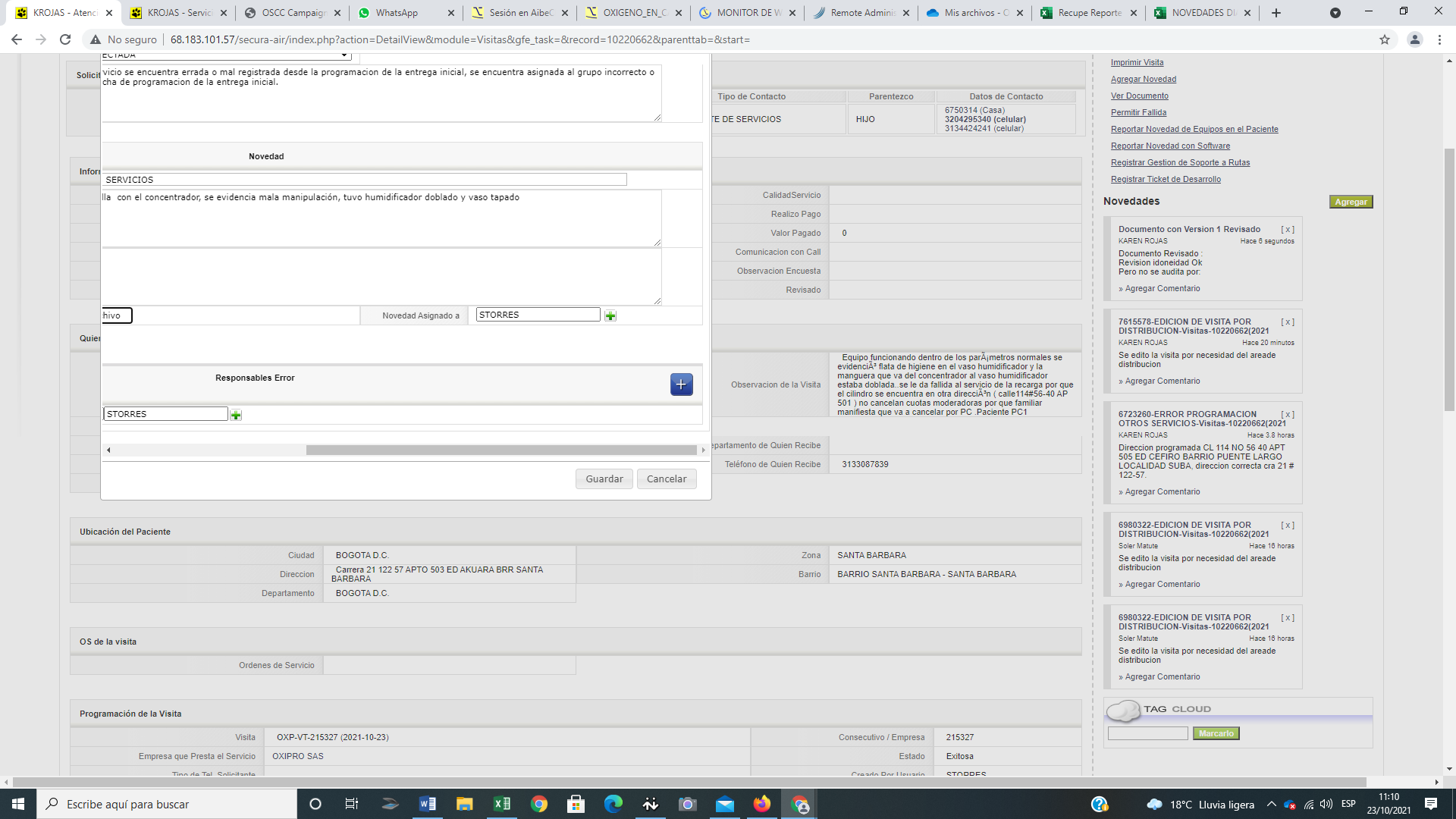Open the notifications action center icon

coord(1431,804)
